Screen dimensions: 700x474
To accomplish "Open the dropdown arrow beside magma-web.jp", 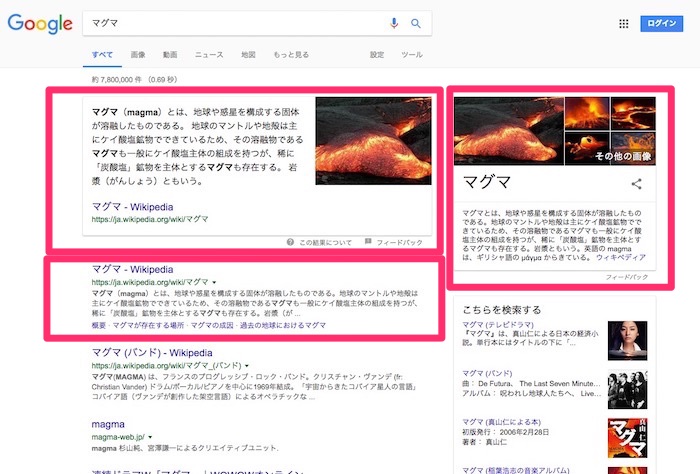I will tap(150, 438).
